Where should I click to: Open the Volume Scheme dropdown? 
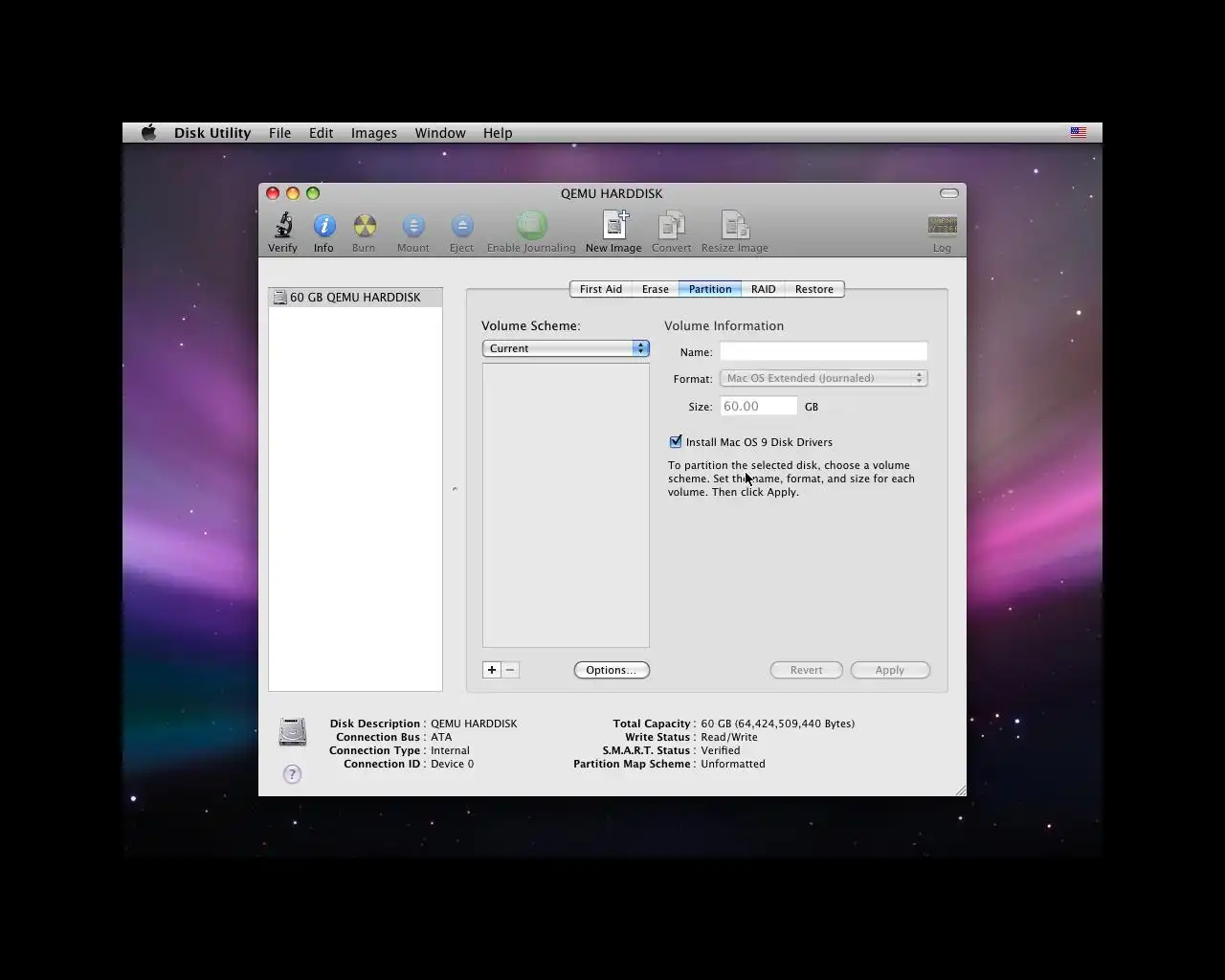(566, 348)
